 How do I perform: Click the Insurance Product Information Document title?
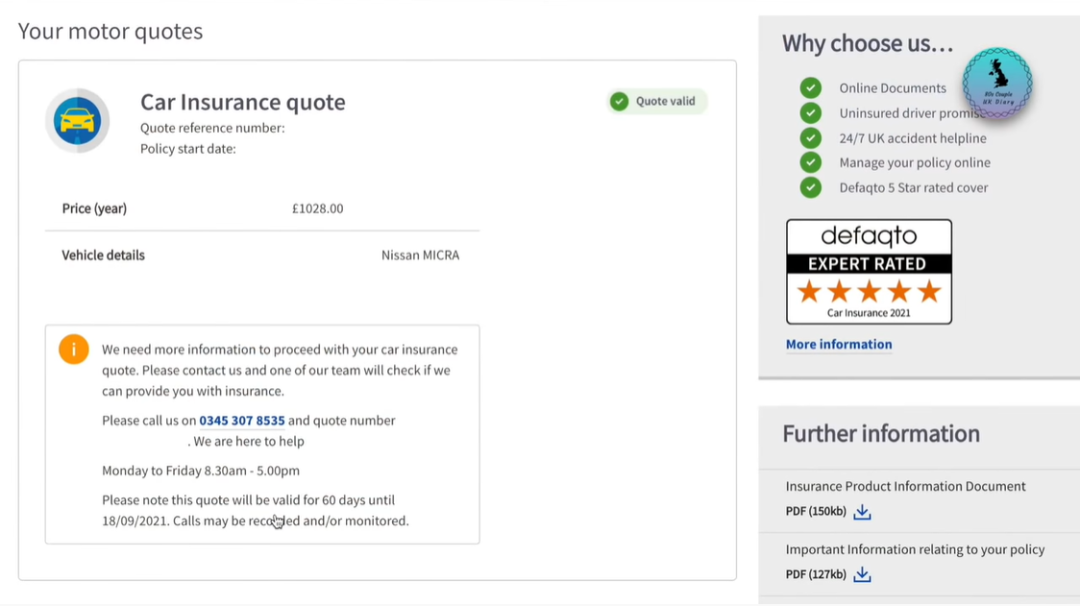tap(905, 487)
